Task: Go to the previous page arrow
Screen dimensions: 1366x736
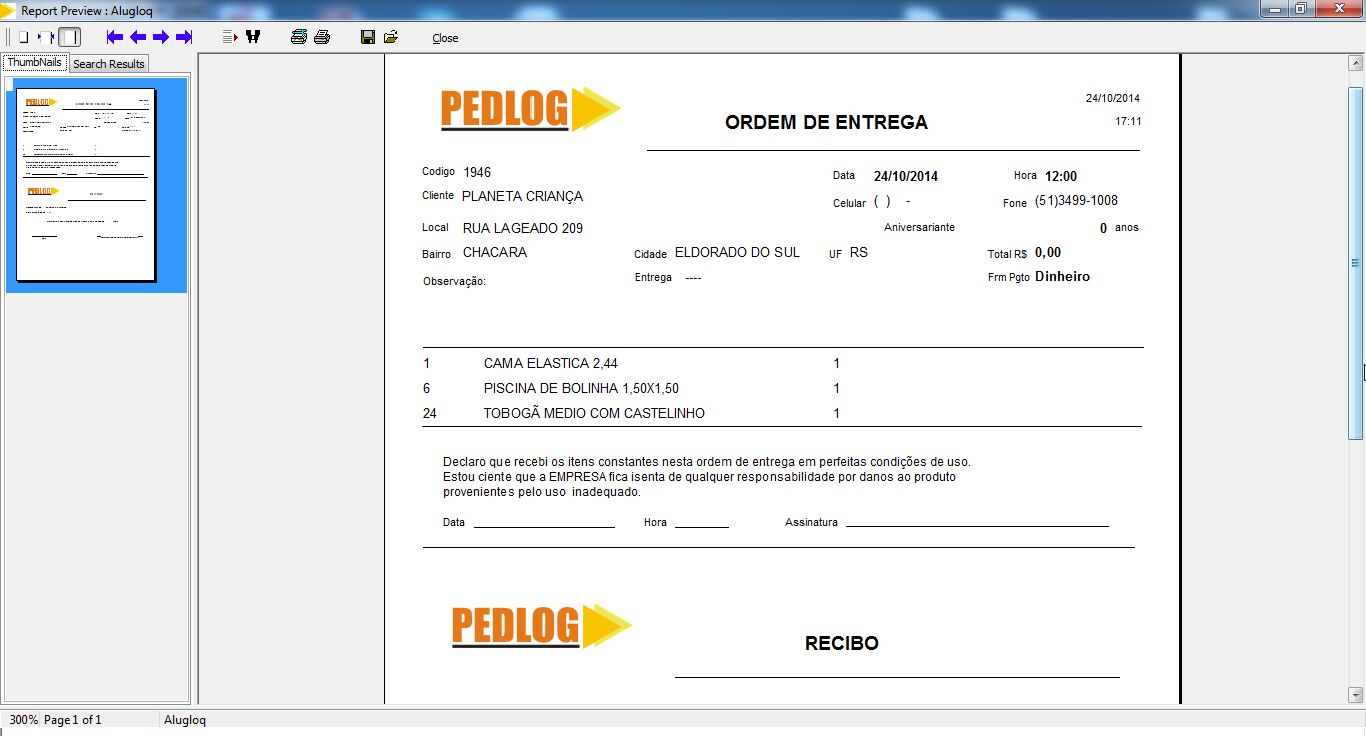Action: [138, 37]
